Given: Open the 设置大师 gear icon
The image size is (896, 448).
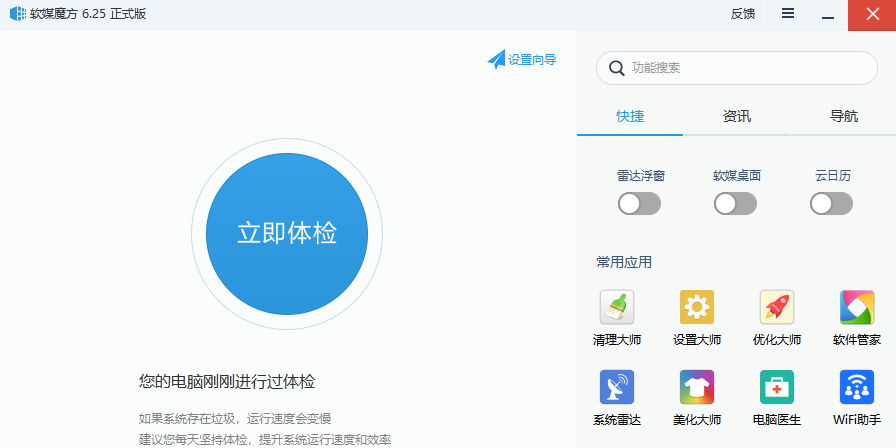Looking at the screenshot, I should [697, 307].
